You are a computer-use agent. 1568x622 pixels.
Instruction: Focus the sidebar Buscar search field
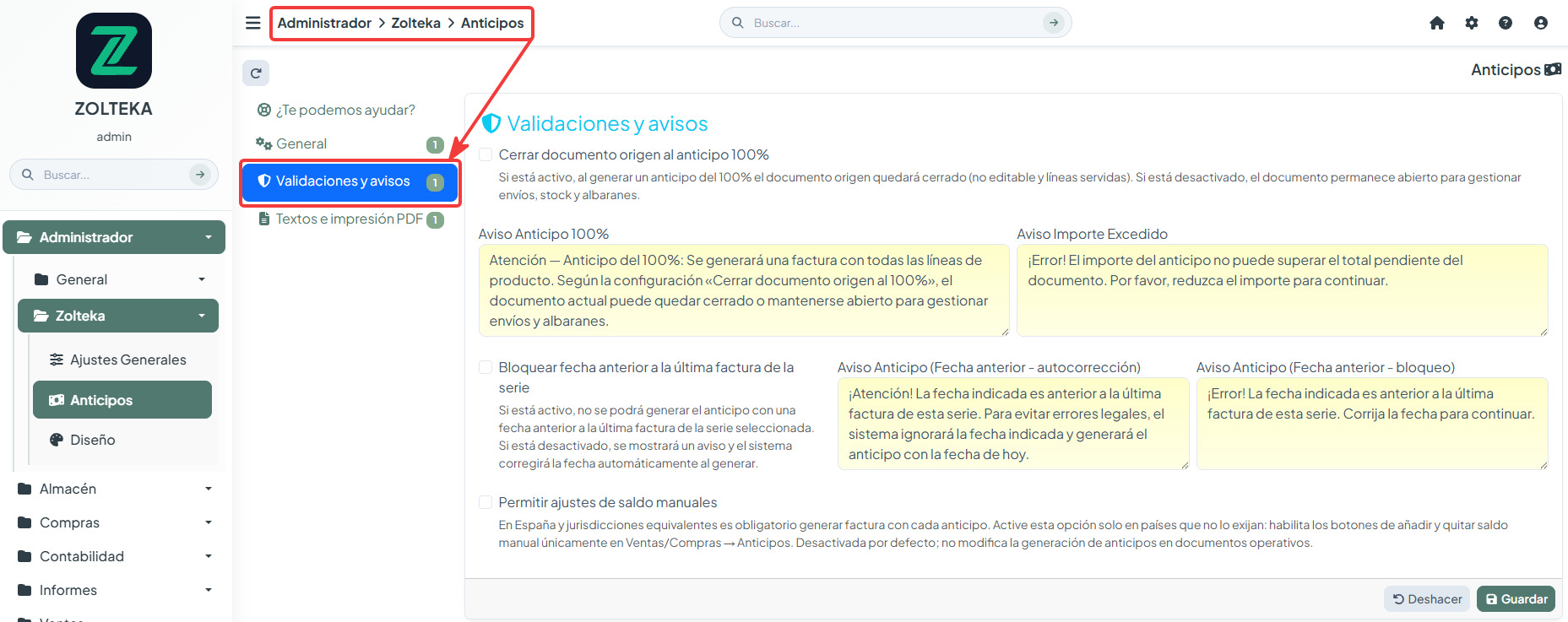click(114, 175)
